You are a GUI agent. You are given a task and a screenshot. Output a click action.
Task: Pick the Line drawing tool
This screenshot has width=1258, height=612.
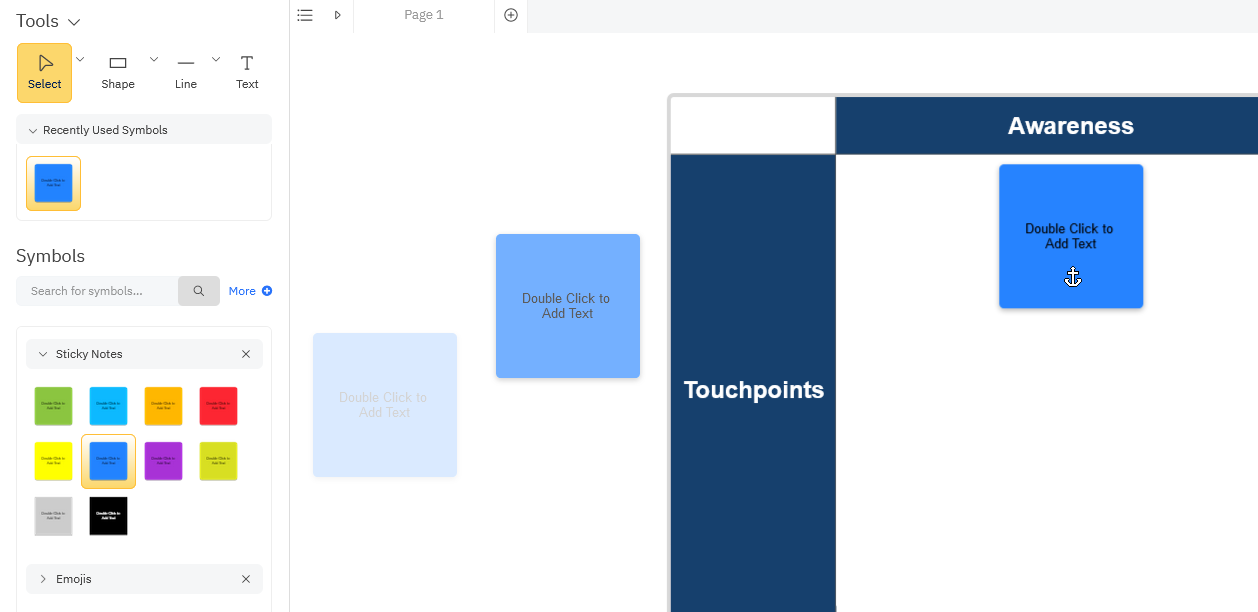pyautogui.click(x=186, y=72)
